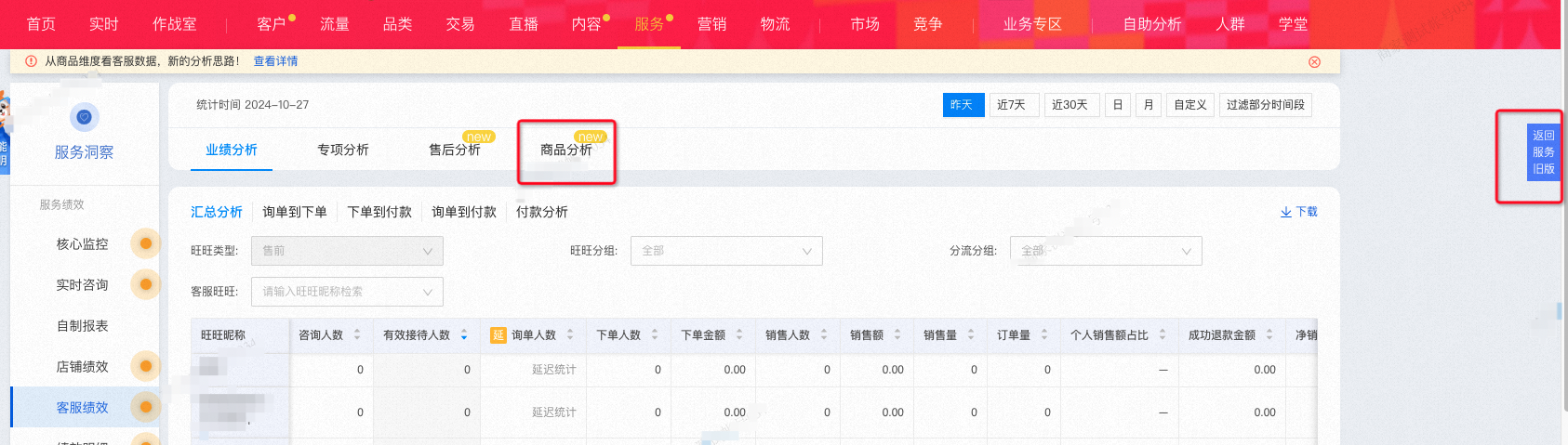
Task: Open the 旺旺分组 dropdown
Action: [x=726, y=251]
